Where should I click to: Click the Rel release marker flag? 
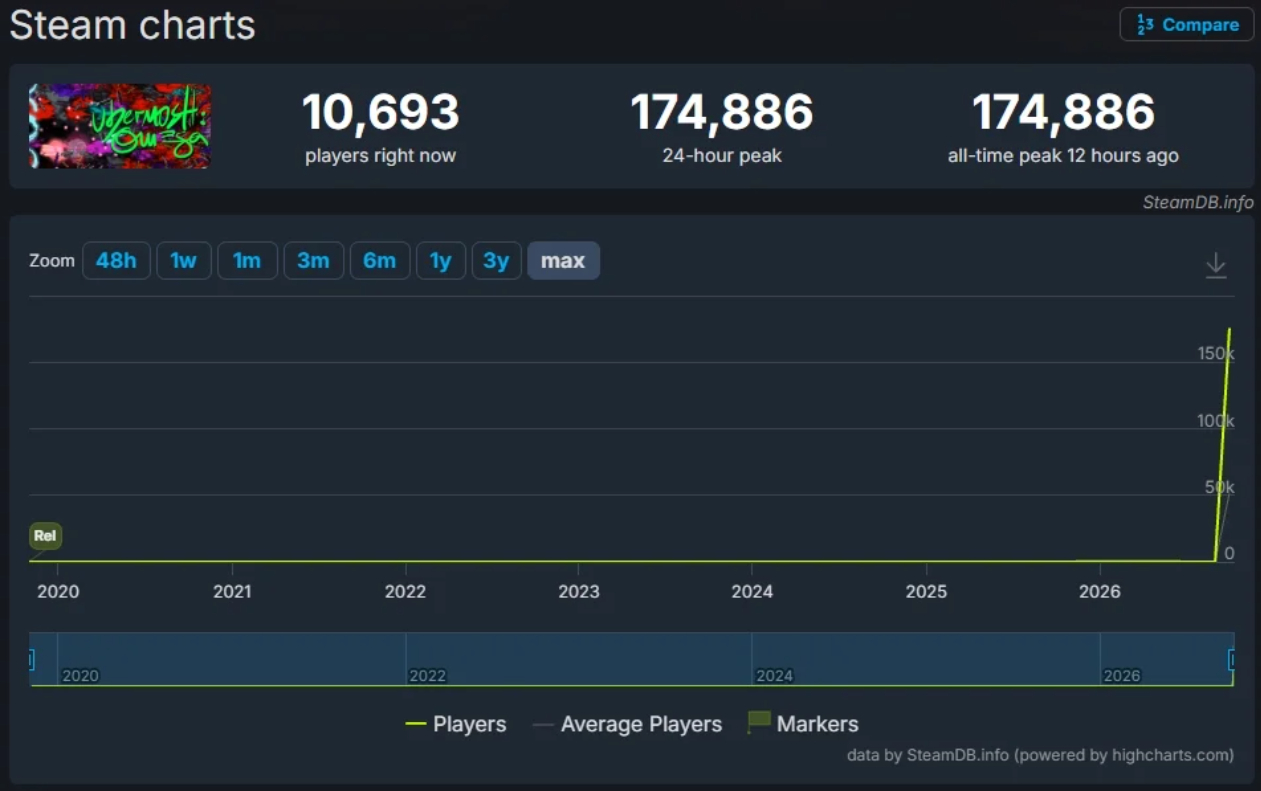[x=45, y=536]
